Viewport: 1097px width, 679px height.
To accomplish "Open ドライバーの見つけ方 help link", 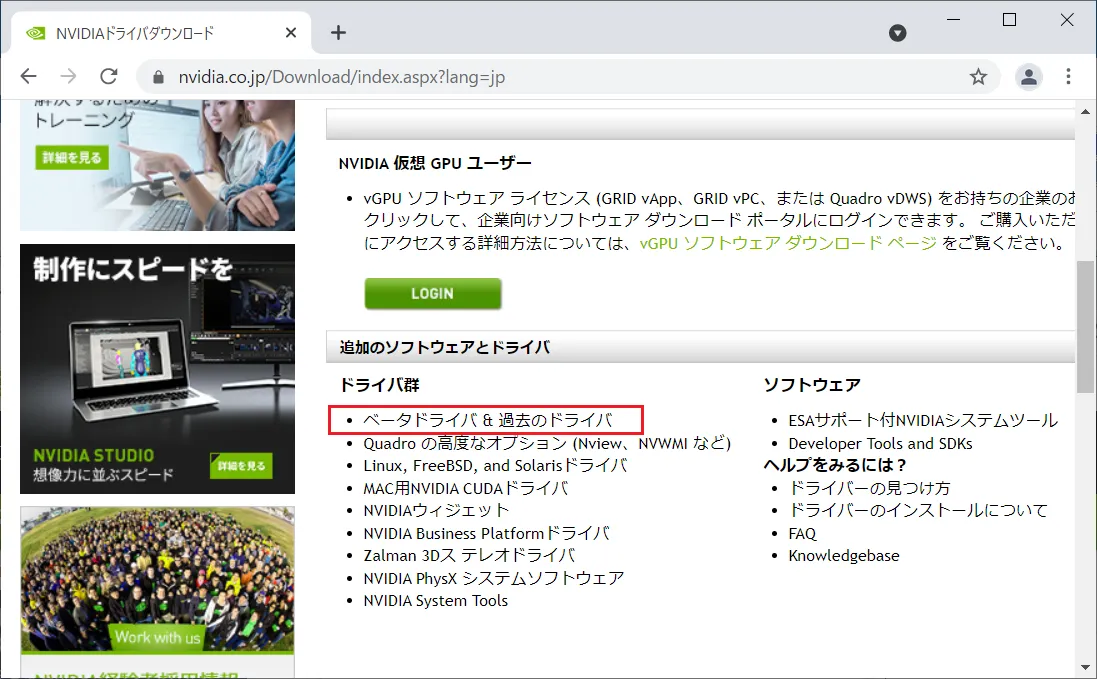I will coord(869,488).
